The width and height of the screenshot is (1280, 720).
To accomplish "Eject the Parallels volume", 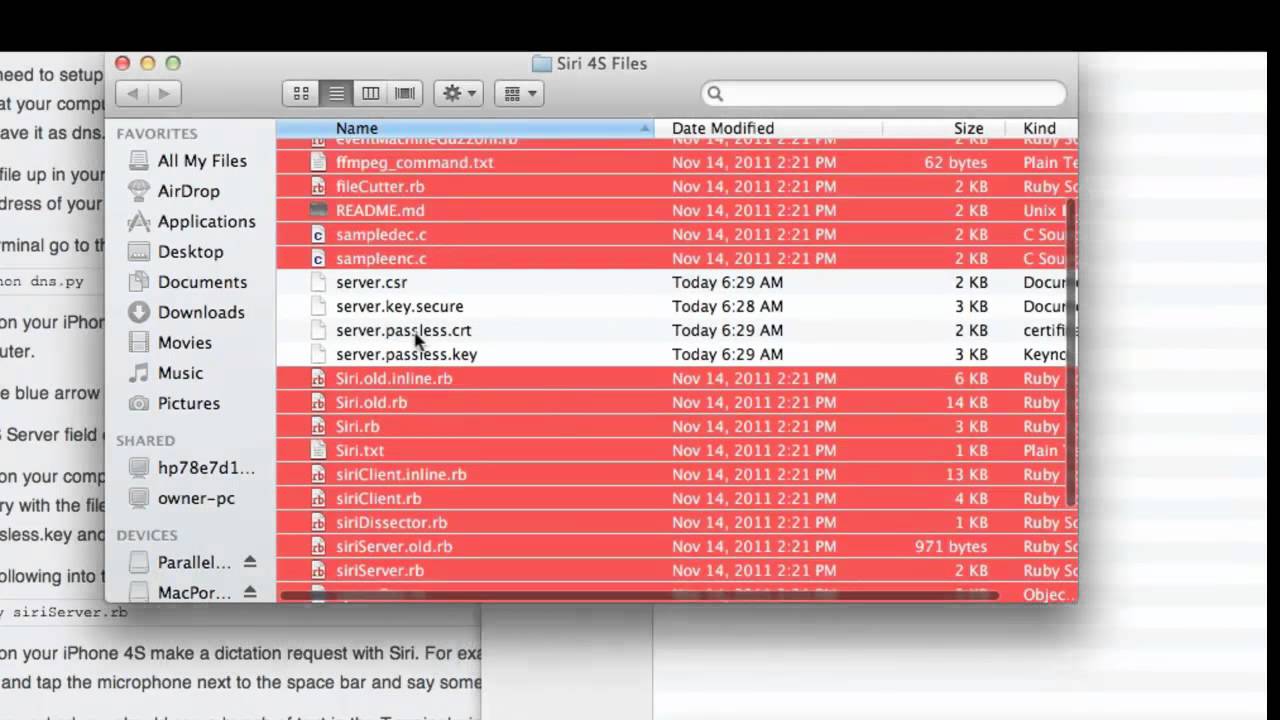I will [x=250, y=563].
